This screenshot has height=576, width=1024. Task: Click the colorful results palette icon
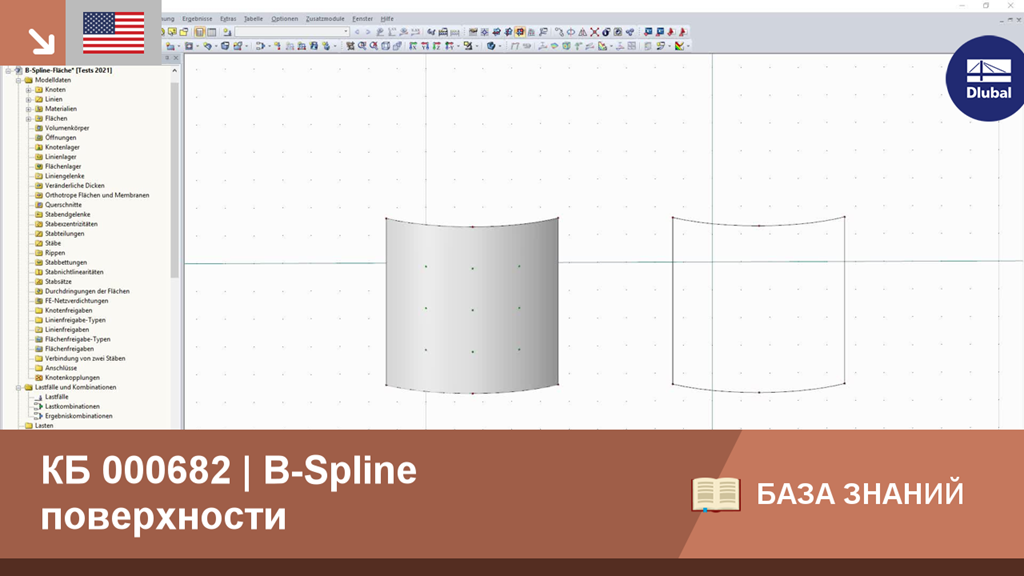(x=680, y=46)
